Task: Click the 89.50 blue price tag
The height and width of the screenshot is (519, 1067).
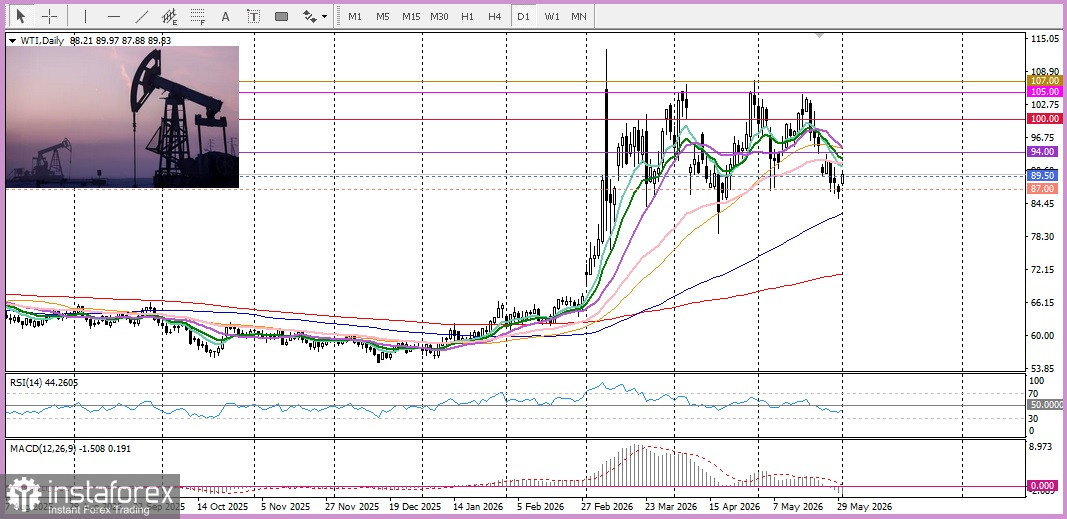Action: tap(1045, 175)
